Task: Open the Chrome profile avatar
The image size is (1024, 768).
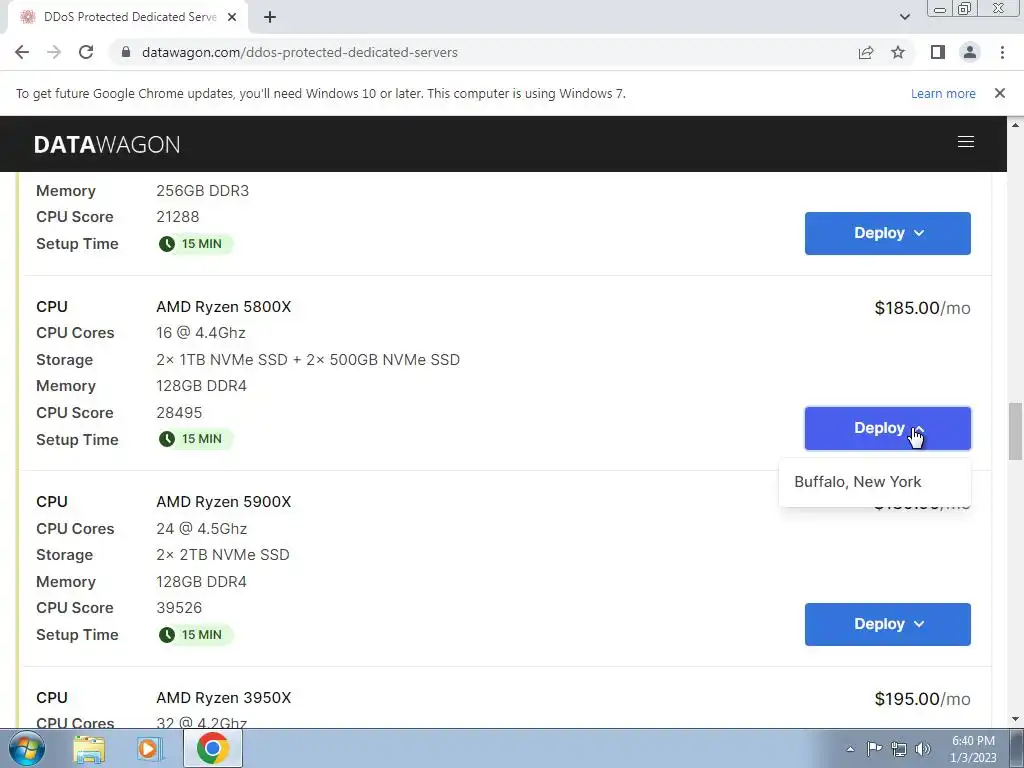Action: coord(970,52)
